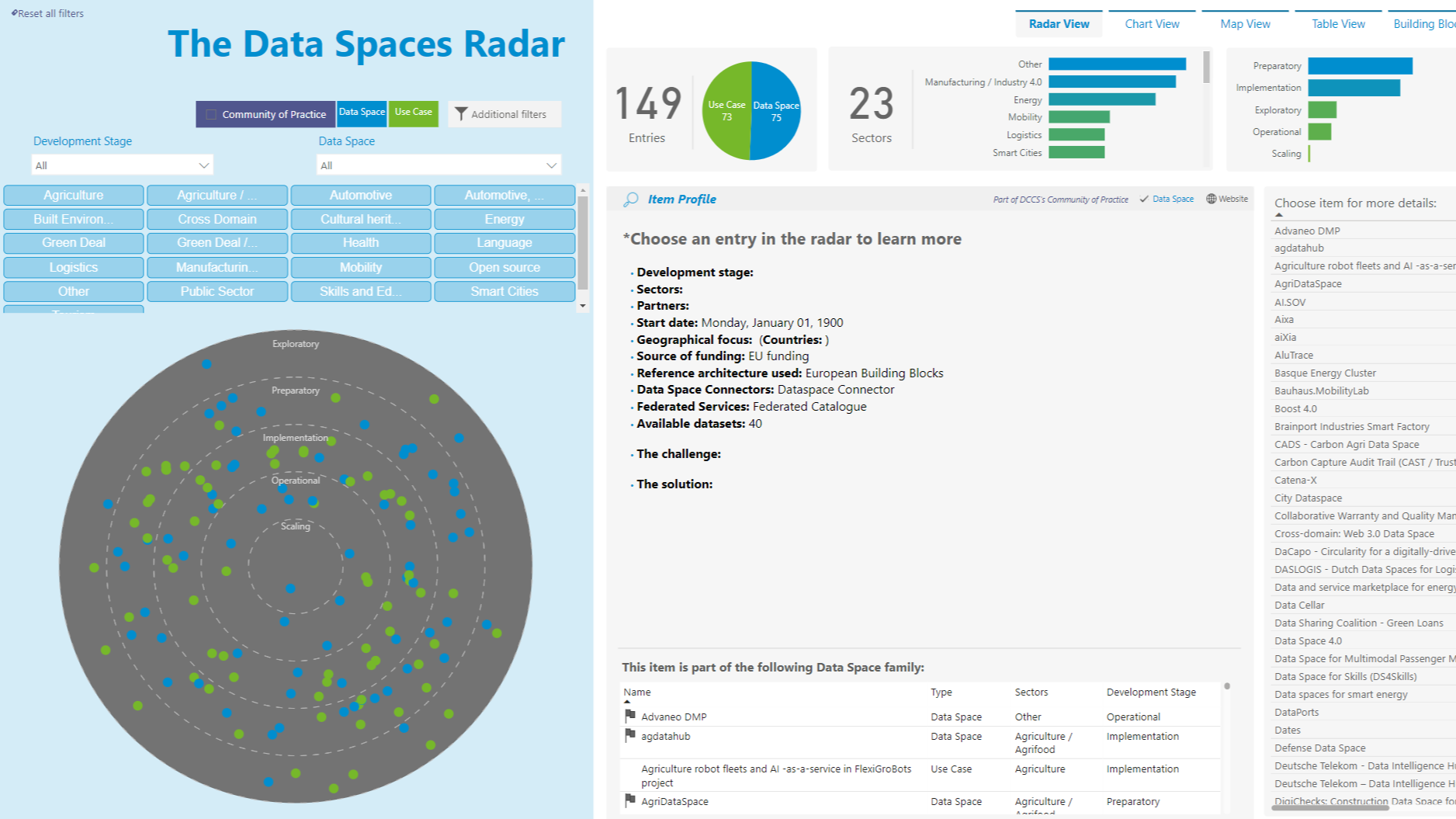Switch to the Chart View tab
1456x819 pixels.
[1152, 23]
